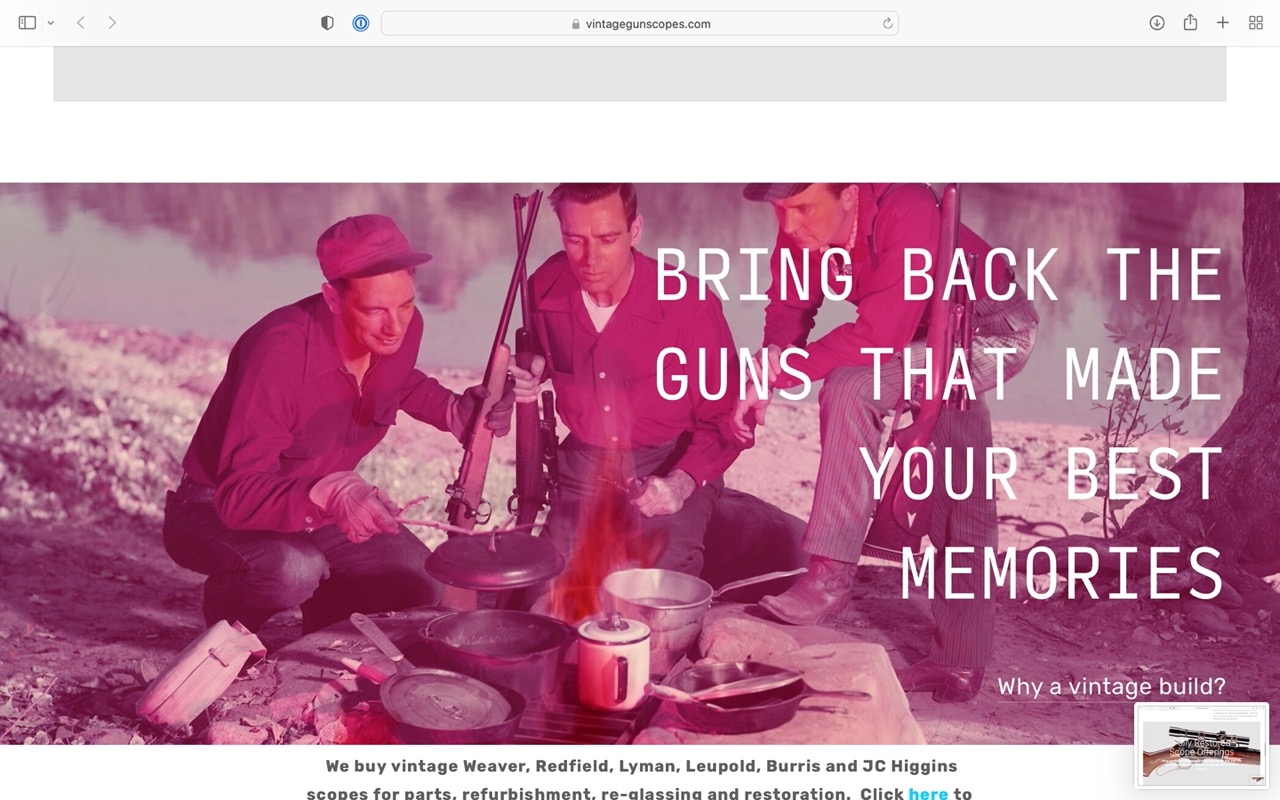Open the "Why a vintage build?" link

tap(1111, 687)
